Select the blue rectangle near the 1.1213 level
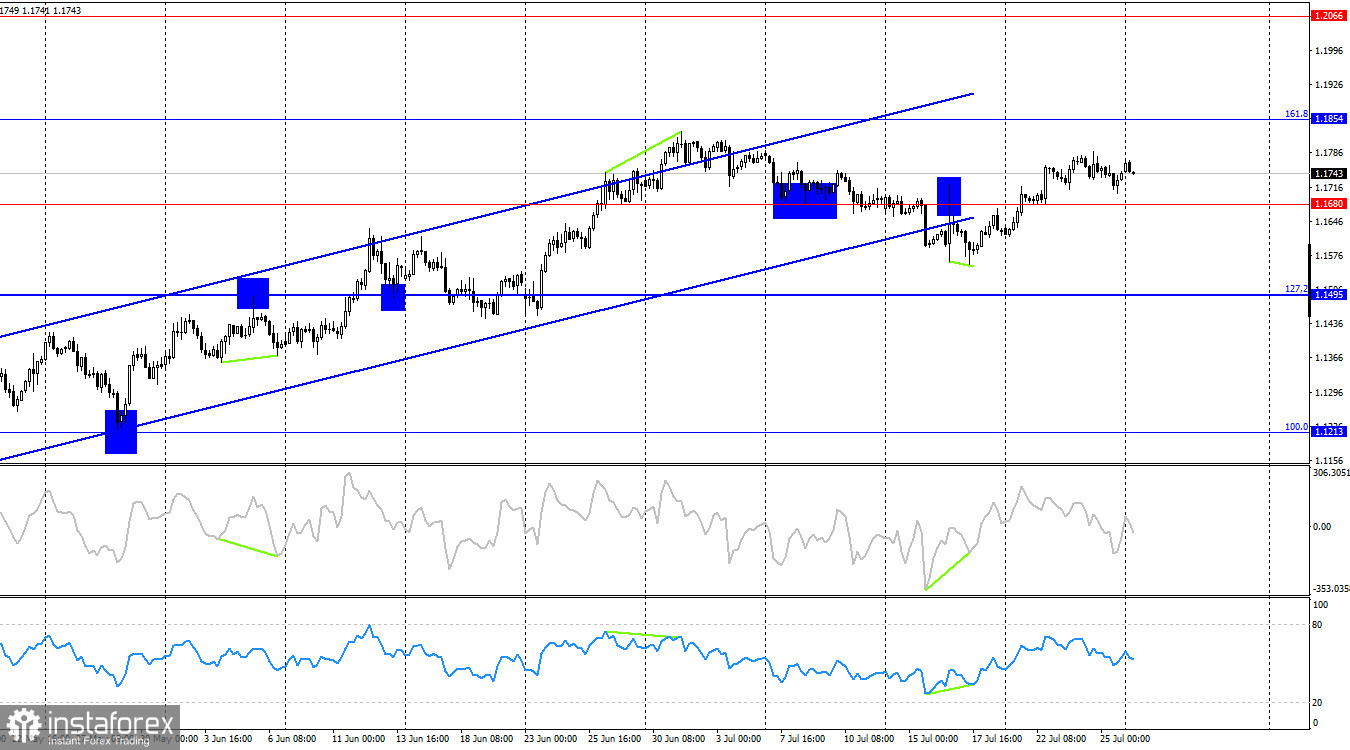The width and height of the screenshot is (1350, 750). coord(121,431)
